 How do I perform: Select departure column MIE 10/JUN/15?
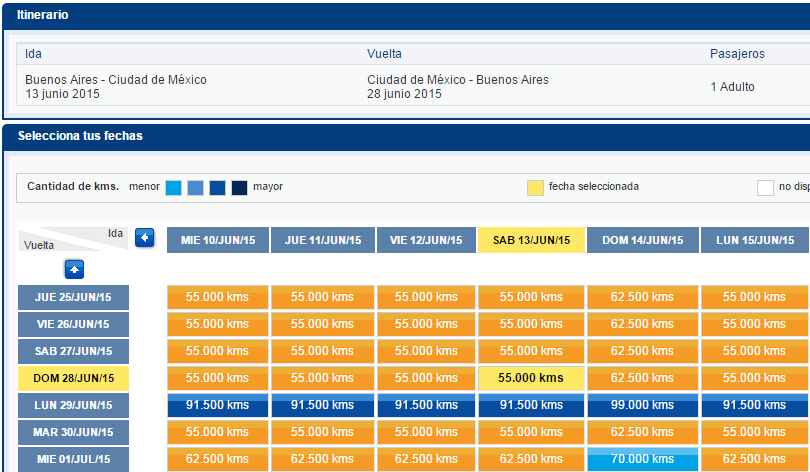tap(218, 240)
